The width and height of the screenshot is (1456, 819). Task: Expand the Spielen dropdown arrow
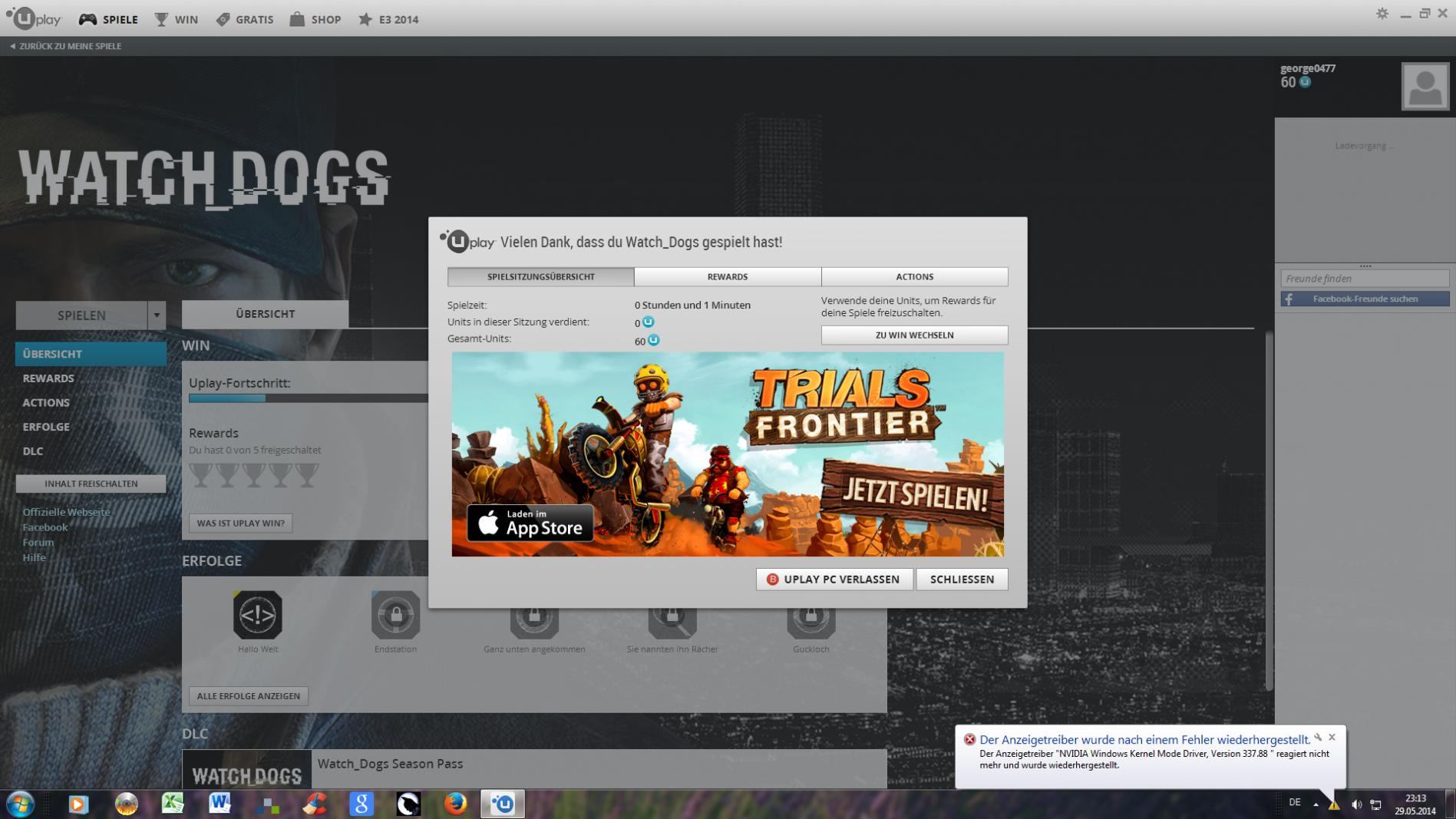click(157, 315)
